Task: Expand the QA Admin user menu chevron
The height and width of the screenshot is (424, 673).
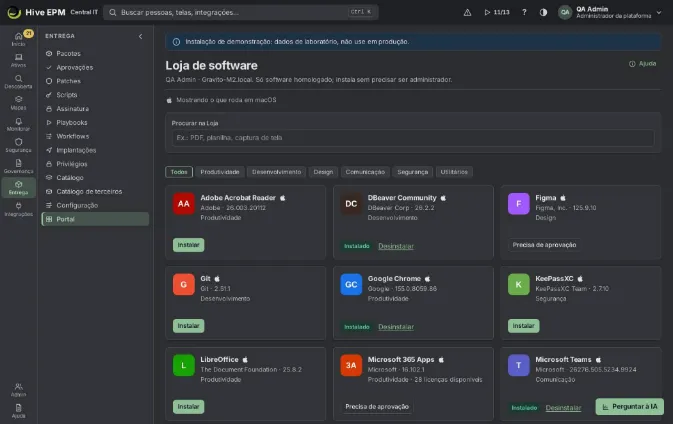Action: (x=659, y=12)
